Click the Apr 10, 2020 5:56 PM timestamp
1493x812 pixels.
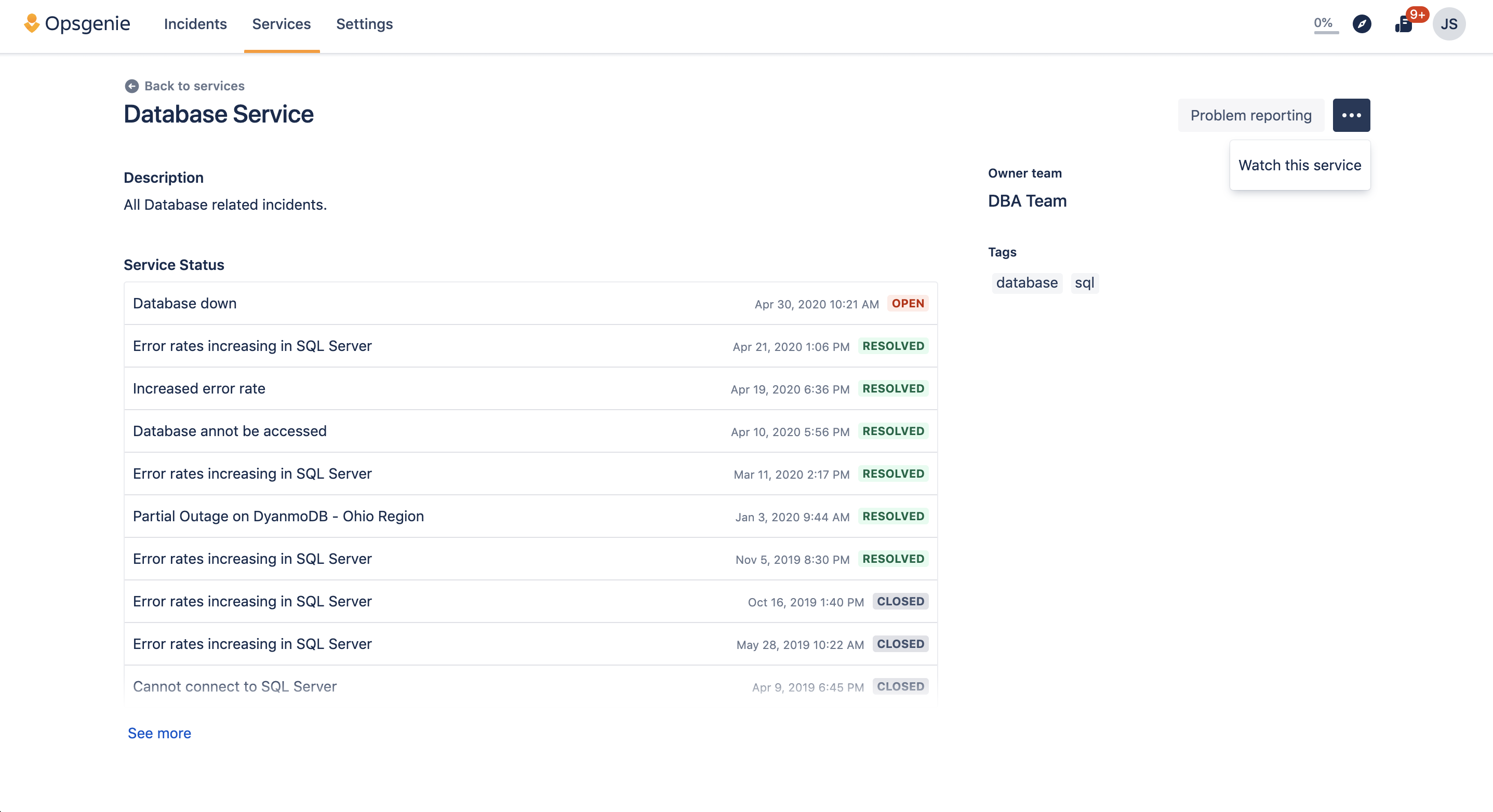pyautogui.click(x=790, y=431)
